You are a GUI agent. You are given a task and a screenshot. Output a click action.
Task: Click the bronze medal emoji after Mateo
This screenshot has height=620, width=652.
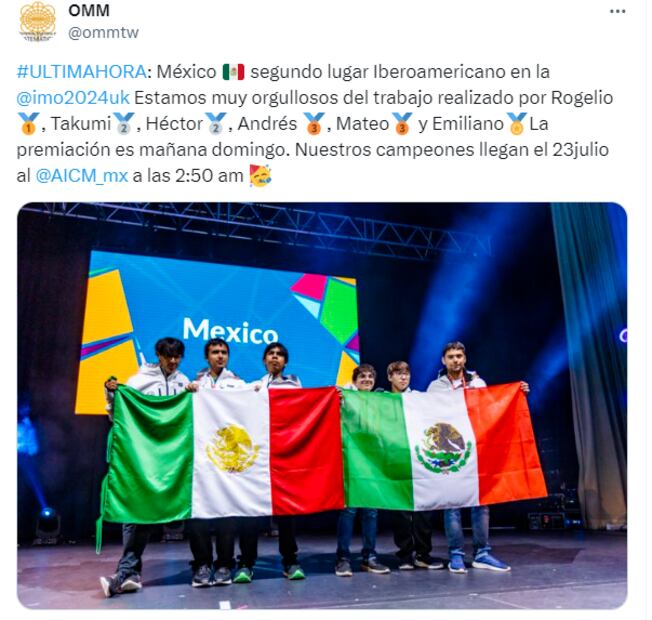402,124
